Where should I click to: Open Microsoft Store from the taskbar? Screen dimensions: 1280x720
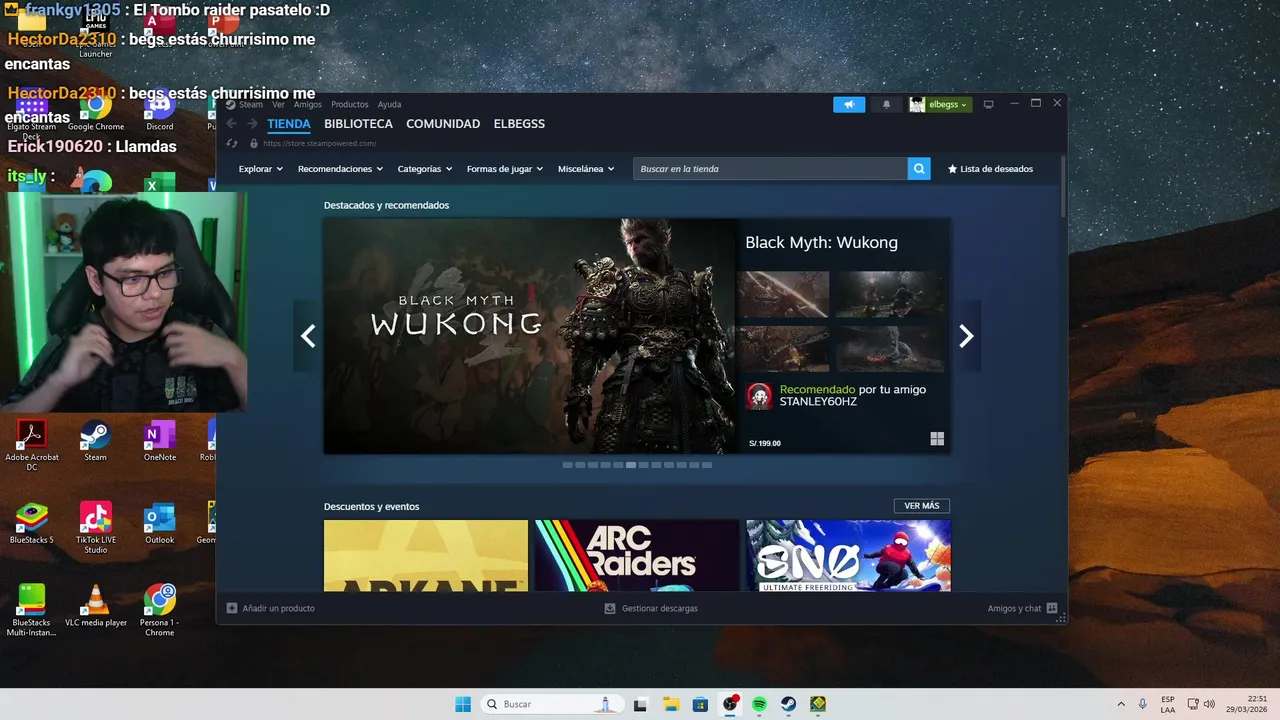[x=700, y=704]
